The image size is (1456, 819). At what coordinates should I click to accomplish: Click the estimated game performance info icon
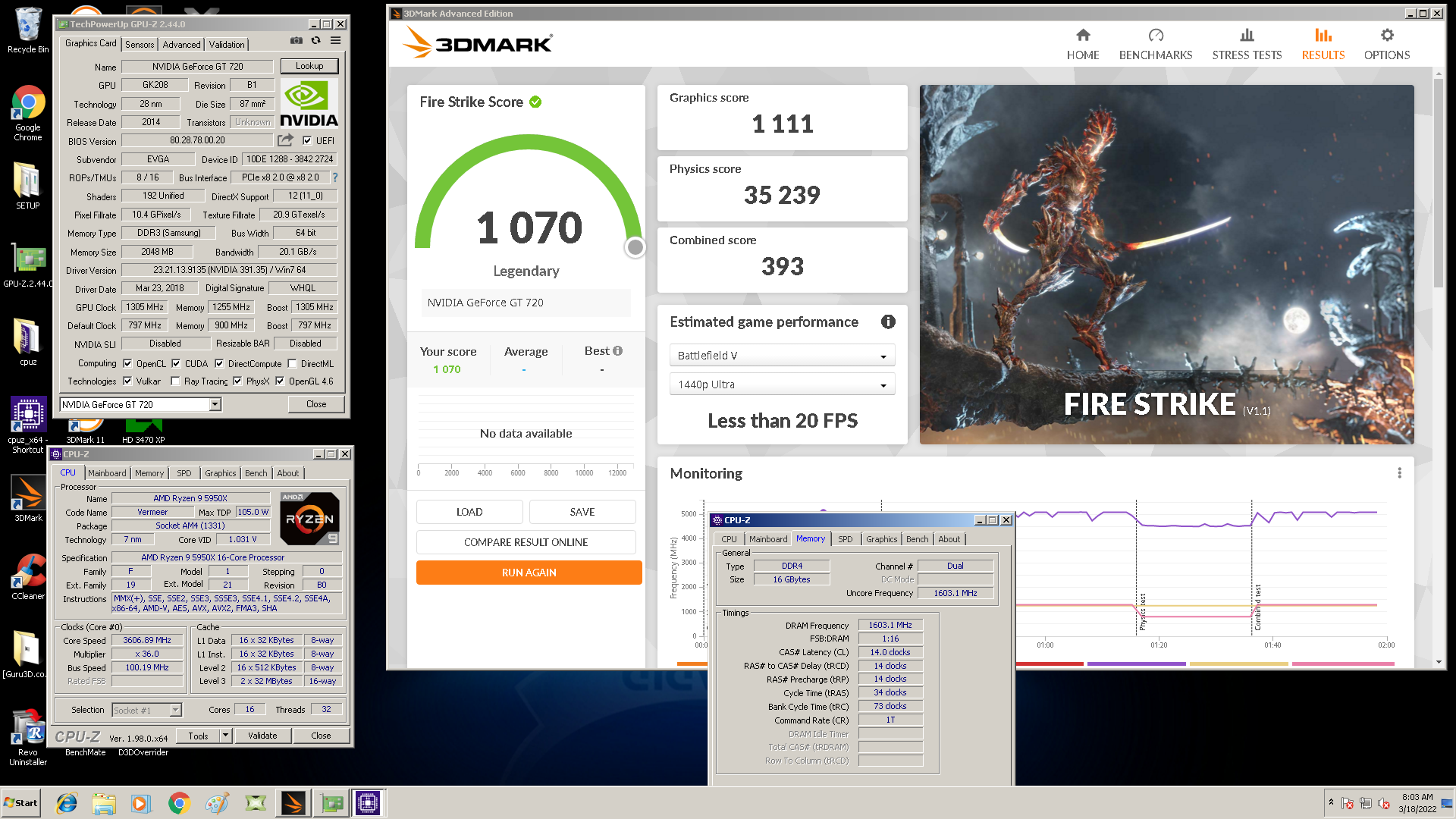tap(888, 322)
